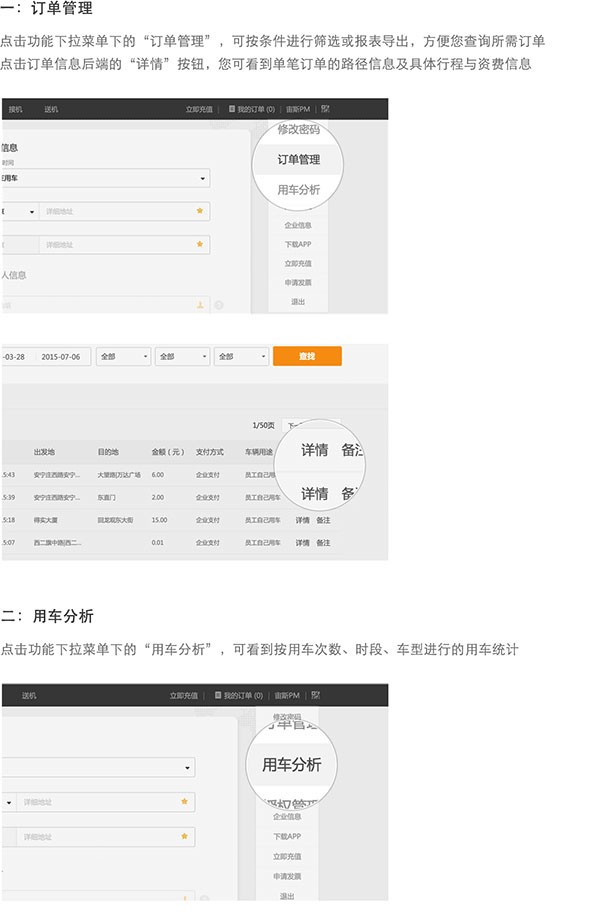Image resolution: width=595 pixels, height=915 pixels.
Task: Click the 1/50页 page indicator
Action: [x=264, y=425]
